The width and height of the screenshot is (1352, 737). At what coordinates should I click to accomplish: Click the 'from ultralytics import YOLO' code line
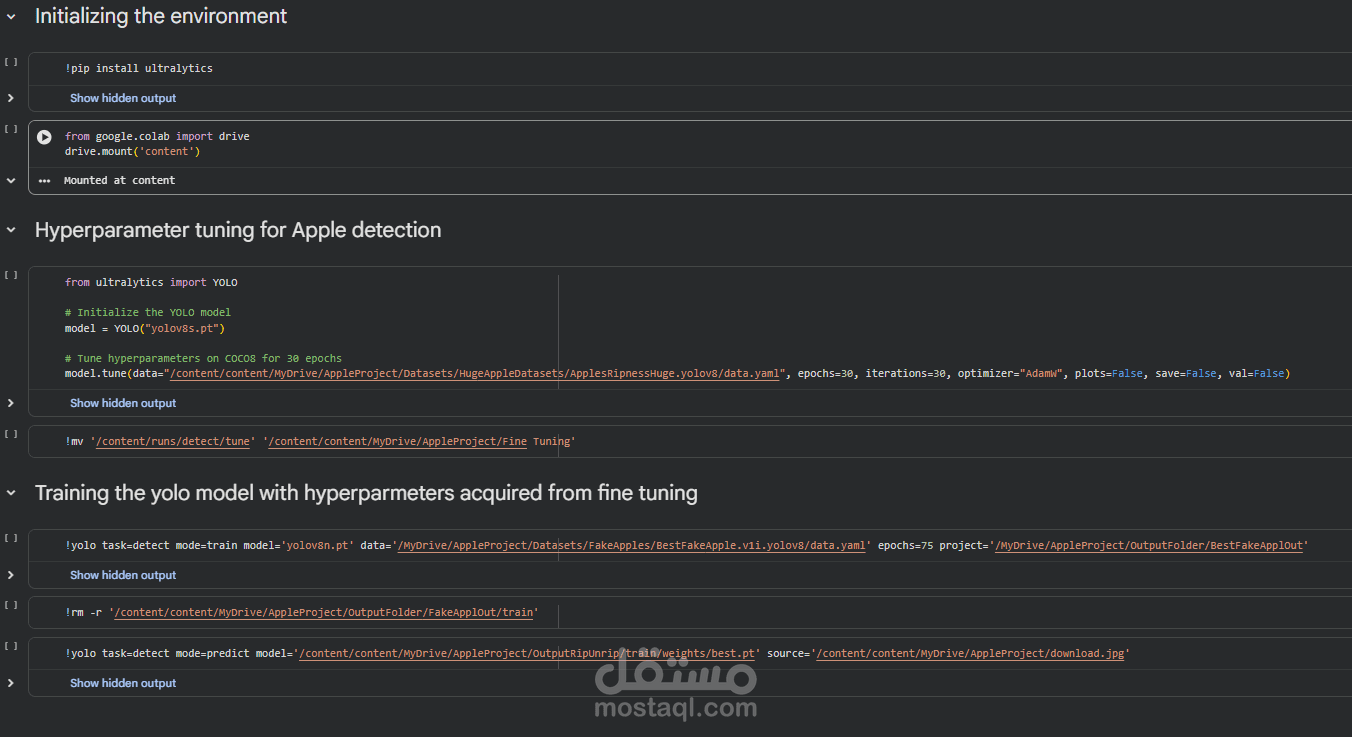tap(151, 282)
